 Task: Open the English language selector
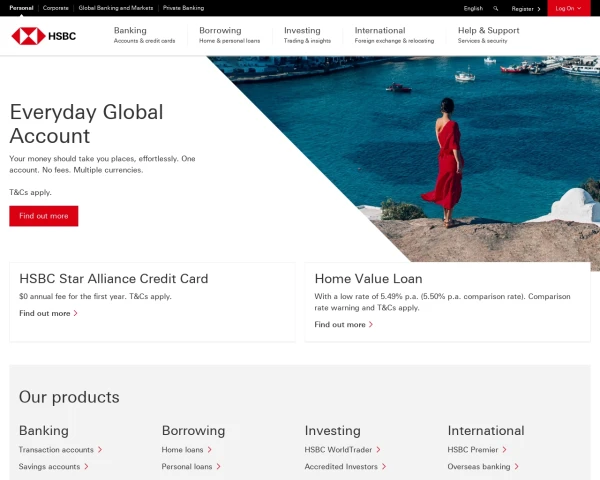point(473,8)
